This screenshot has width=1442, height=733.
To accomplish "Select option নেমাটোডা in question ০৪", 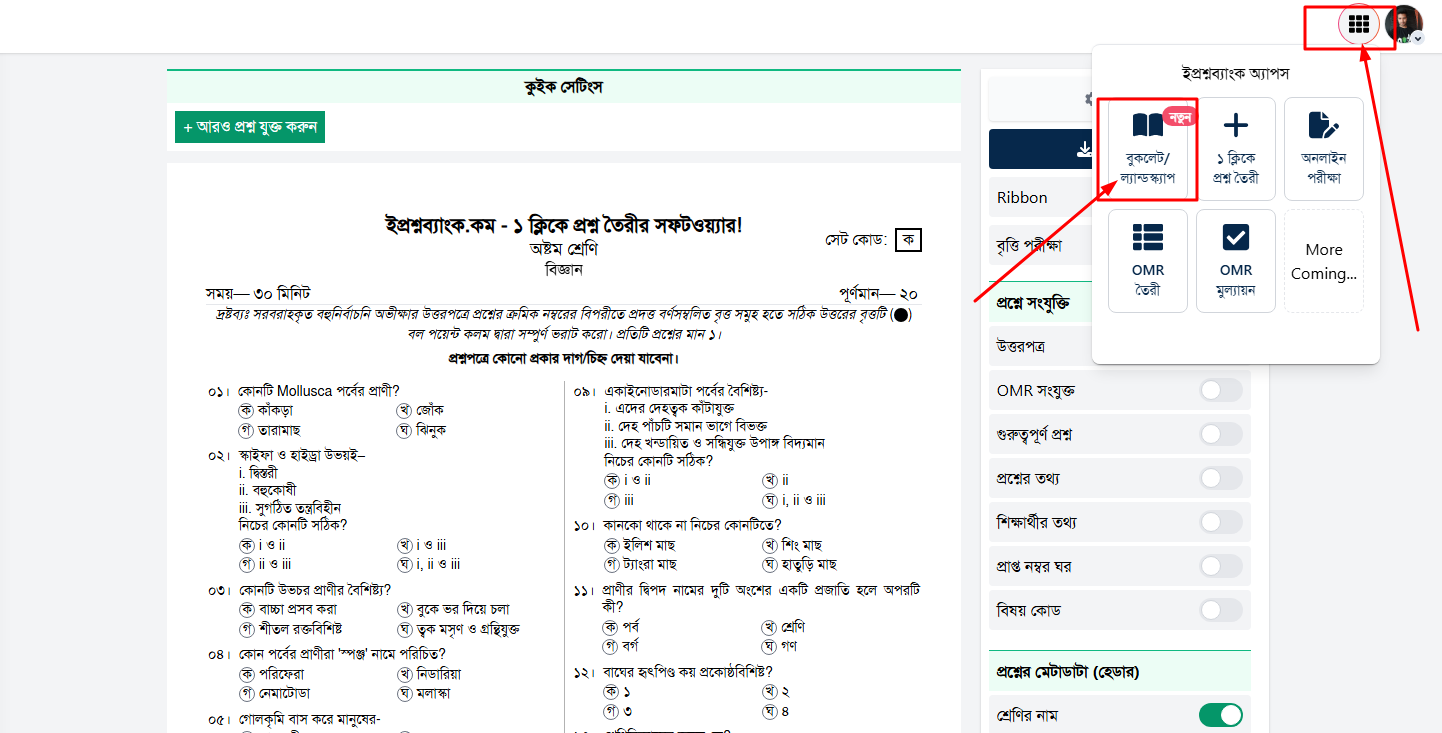I will pyautogui.click(x=275, y=693).
